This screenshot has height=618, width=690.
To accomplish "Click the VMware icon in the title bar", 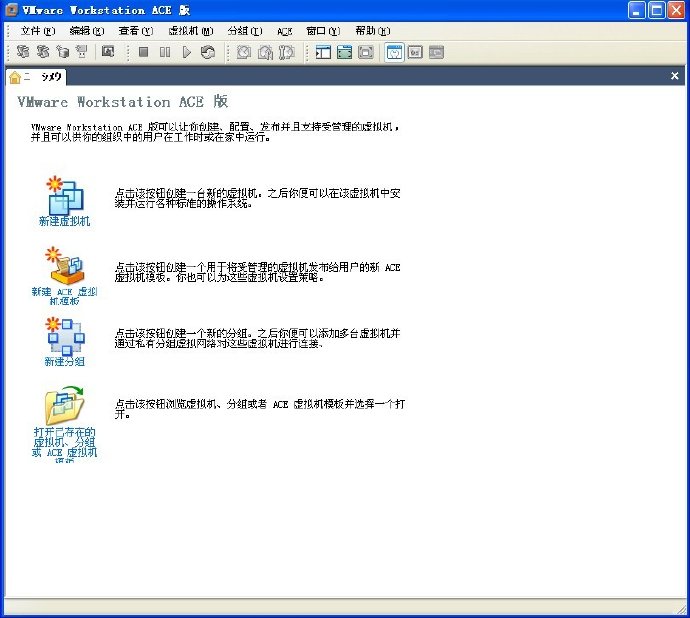I will 11,10.
